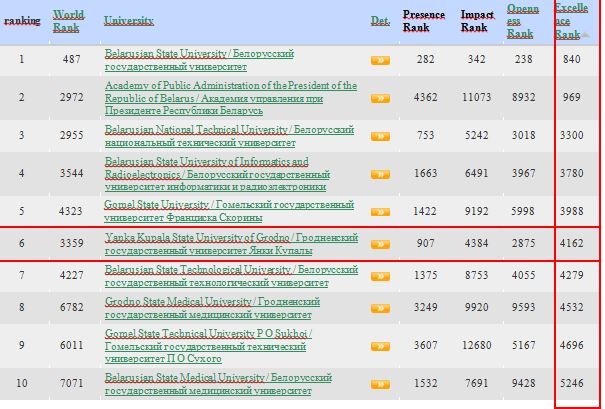This screenshot has height=409, width=605.
Task: Open details arrow for University of Informatics and Radioelectronics
Action: (x=380, y=174)
